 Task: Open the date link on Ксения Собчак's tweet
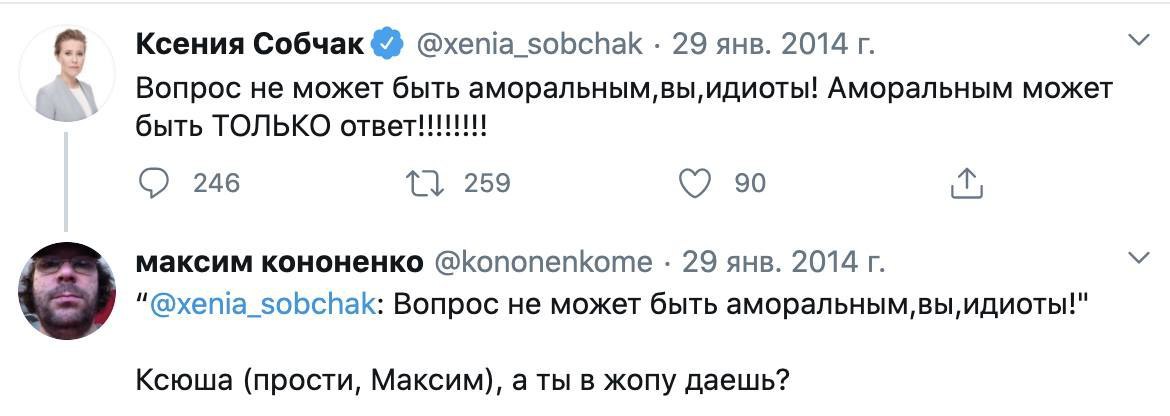pos(773,44)
